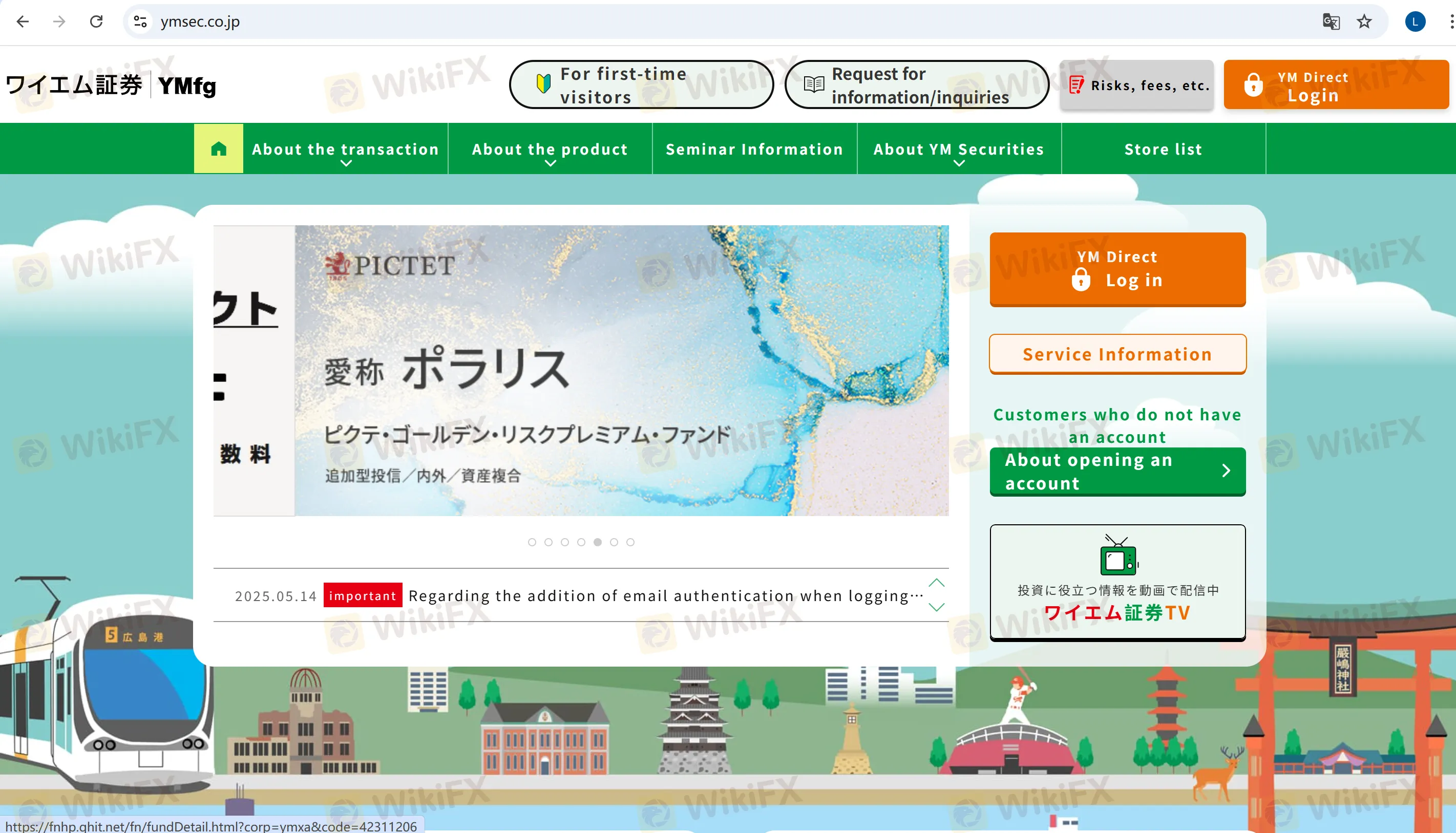The image size is (1456, 833).
Task: Select fifth active carousel dot
Action: pyautogui.click(x=597, y=542)
